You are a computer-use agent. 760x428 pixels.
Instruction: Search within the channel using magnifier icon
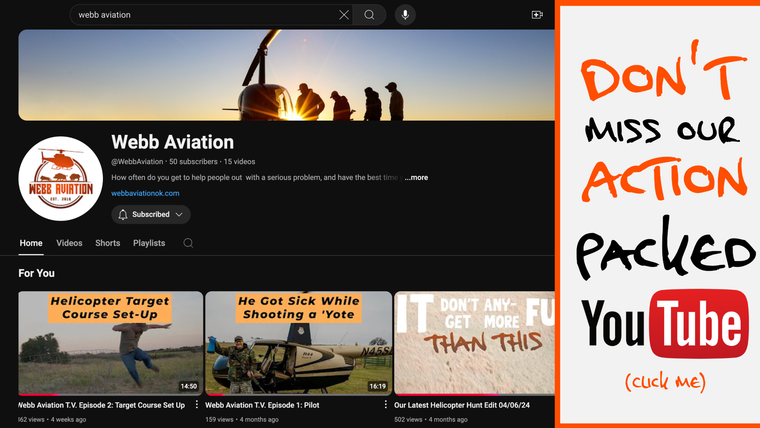pyautogui.click(x=188, y=243)
